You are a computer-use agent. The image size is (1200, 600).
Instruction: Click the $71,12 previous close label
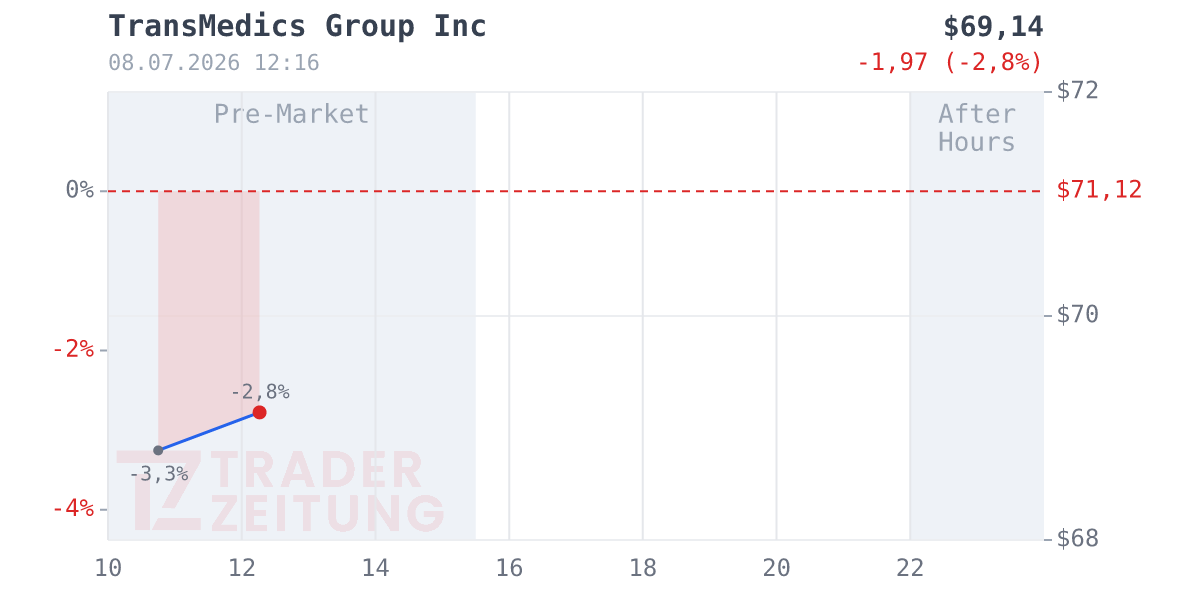[x=1099, y=190]
